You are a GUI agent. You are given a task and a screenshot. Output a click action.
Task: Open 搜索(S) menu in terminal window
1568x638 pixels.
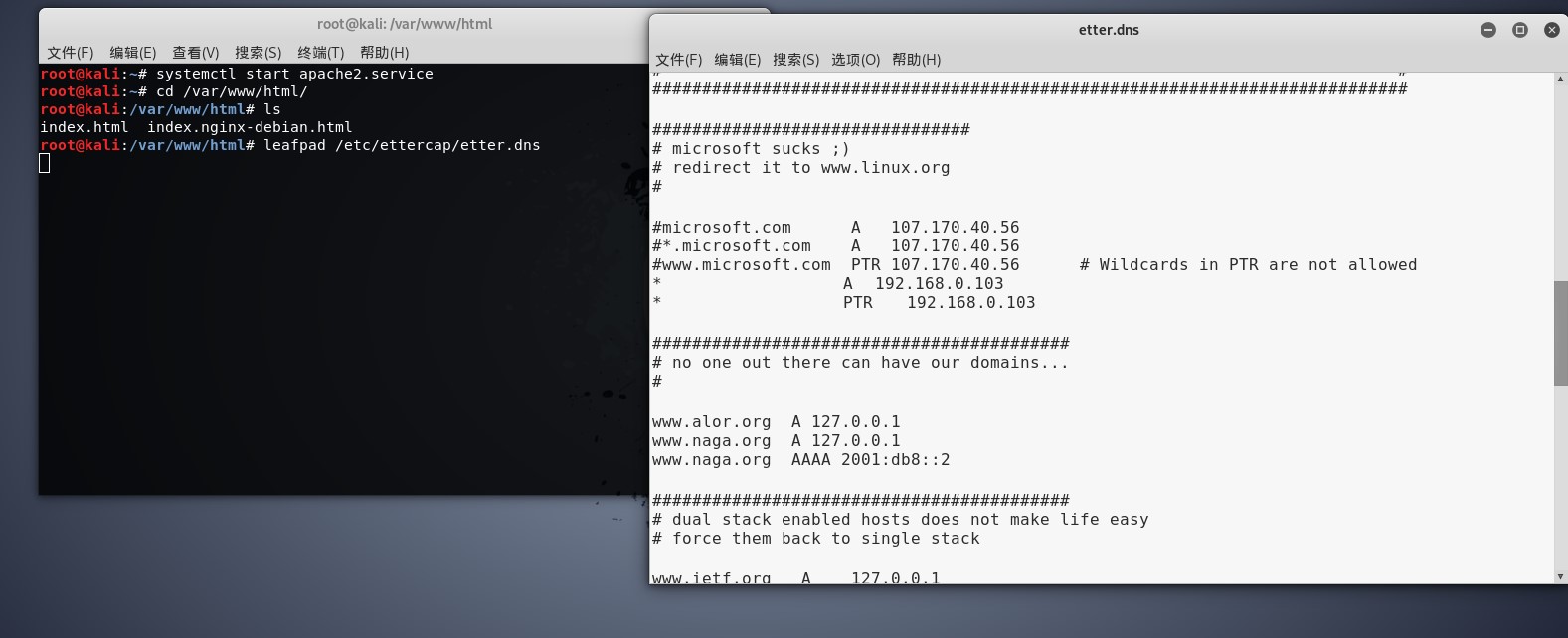(x=258, y=53)
